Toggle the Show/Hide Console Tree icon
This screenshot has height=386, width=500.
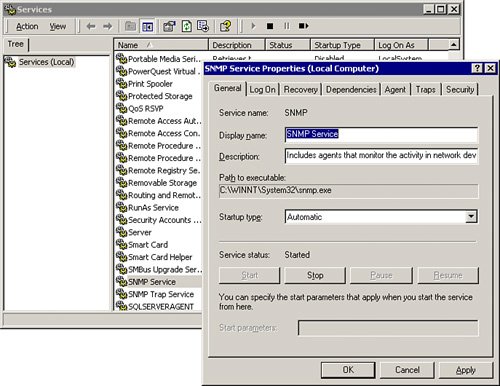[147, 26]
